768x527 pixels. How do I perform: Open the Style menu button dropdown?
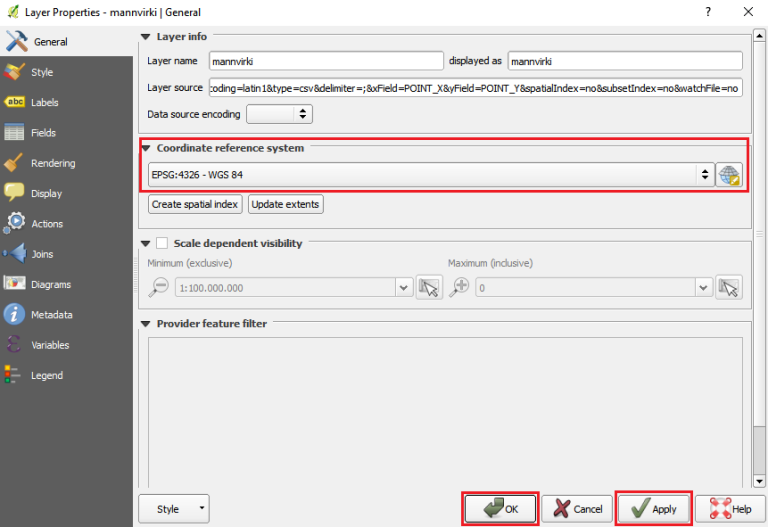[x=174, y=509]
